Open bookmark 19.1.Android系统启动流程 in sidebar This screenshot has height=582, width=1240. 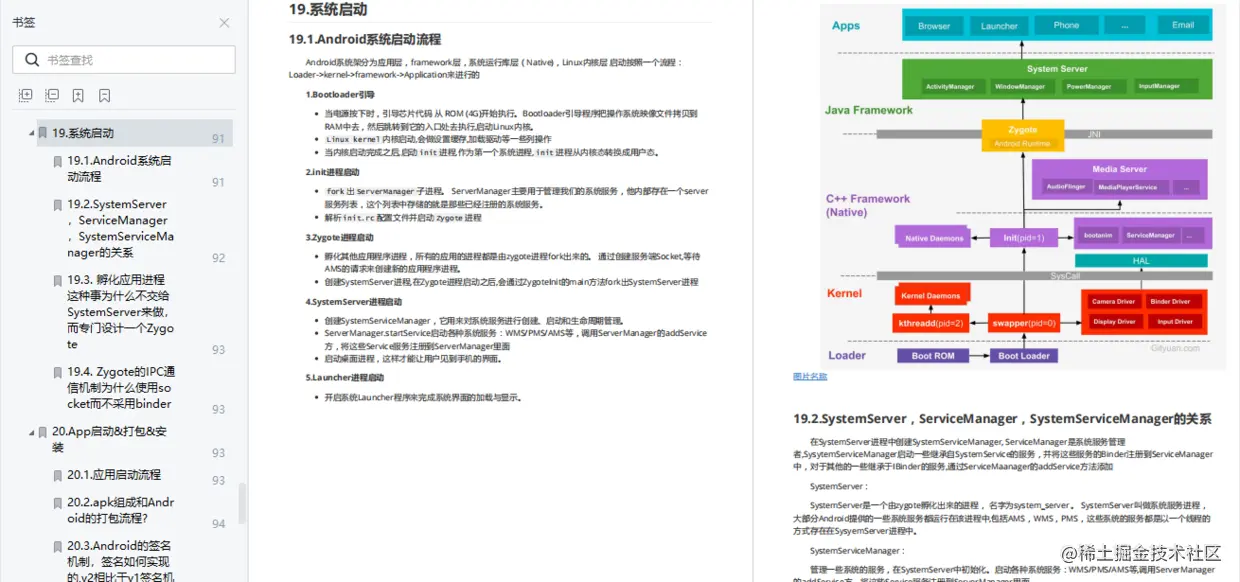pyautogui.click(x=120, y=168)
